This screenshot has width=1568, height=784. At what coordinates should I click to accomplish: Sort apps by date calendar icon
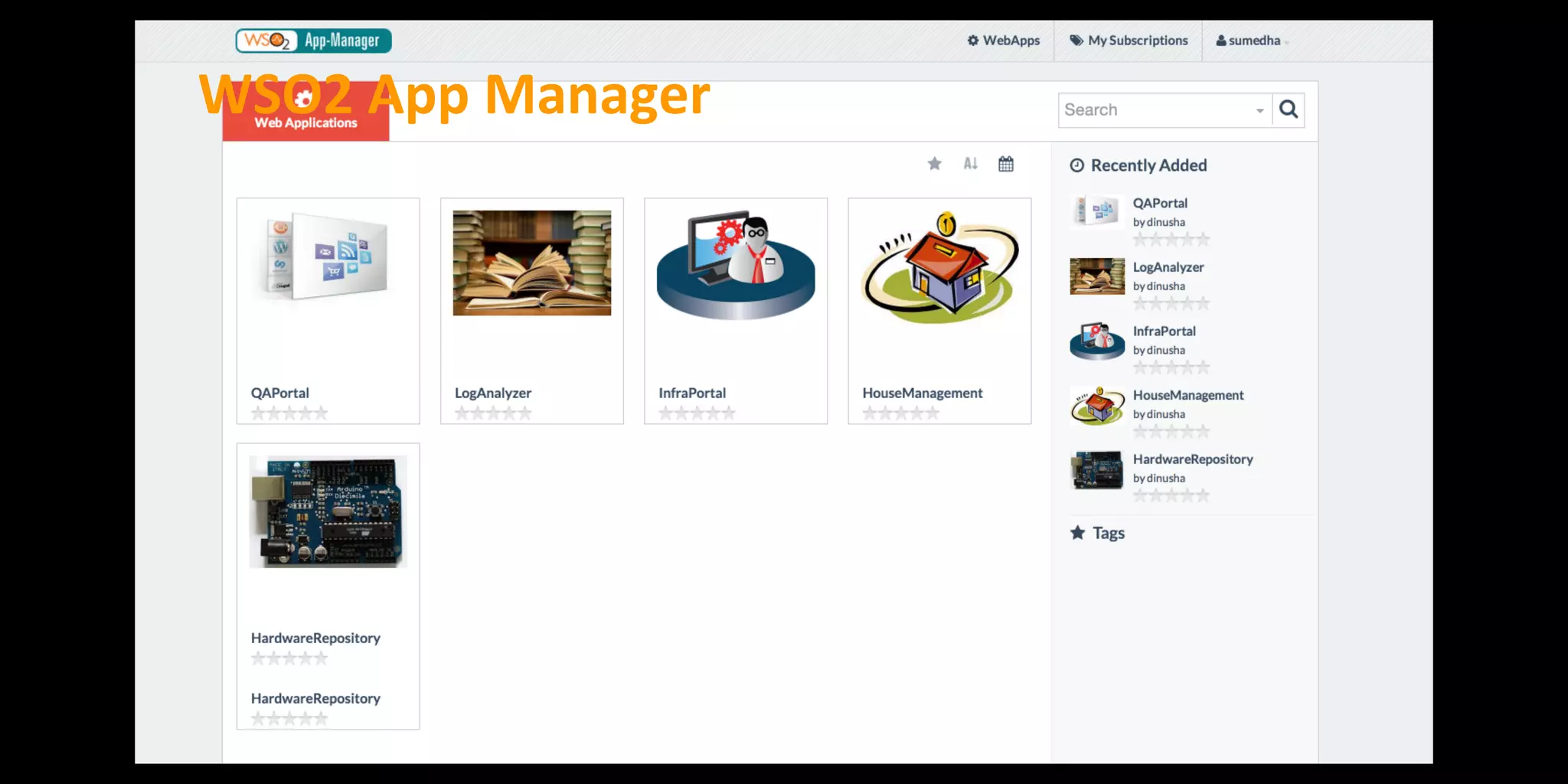[x=1006, y=163]
